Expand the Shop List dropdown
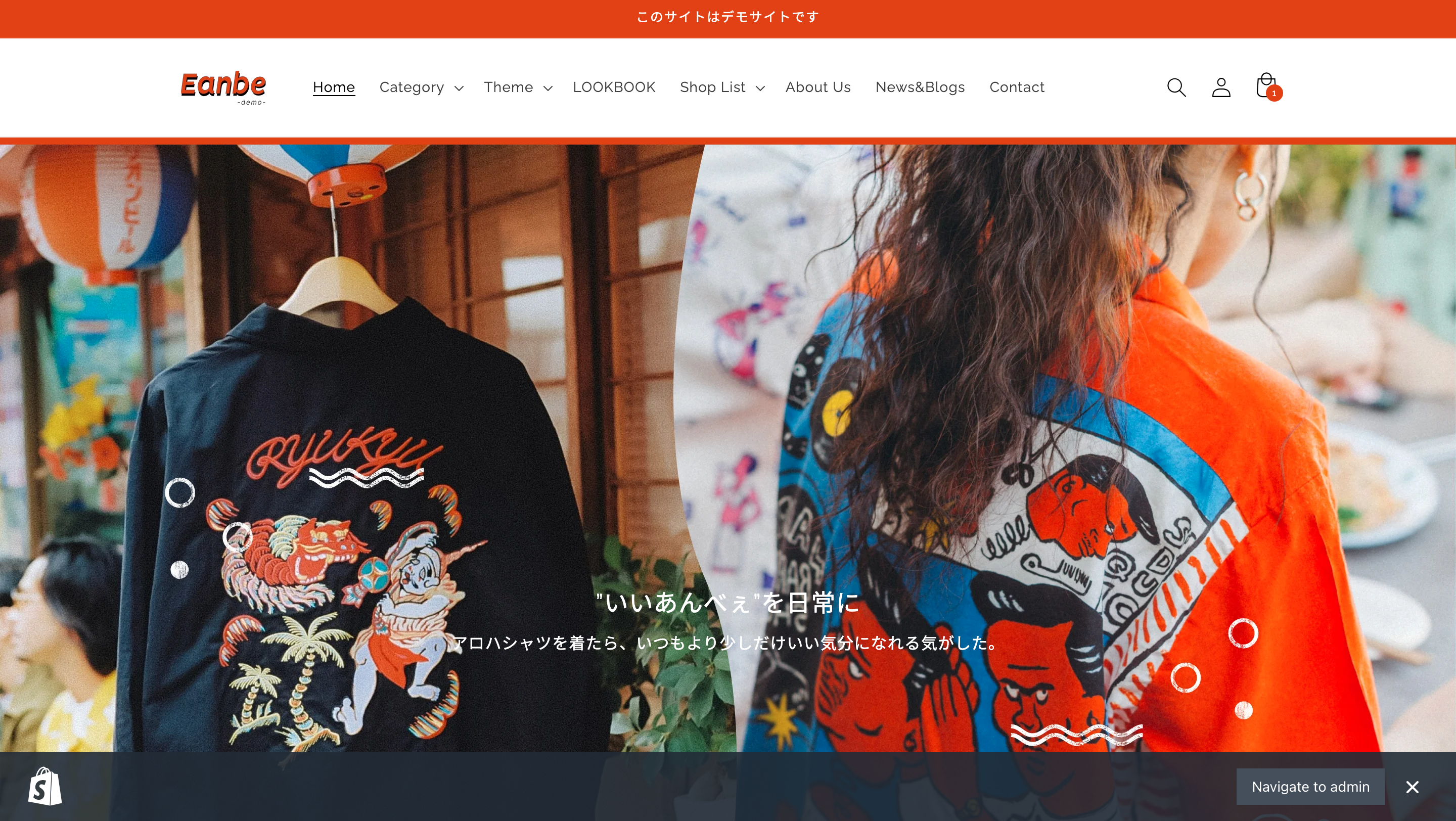Viewport: 1456px width, 821px height. (720, 87)
